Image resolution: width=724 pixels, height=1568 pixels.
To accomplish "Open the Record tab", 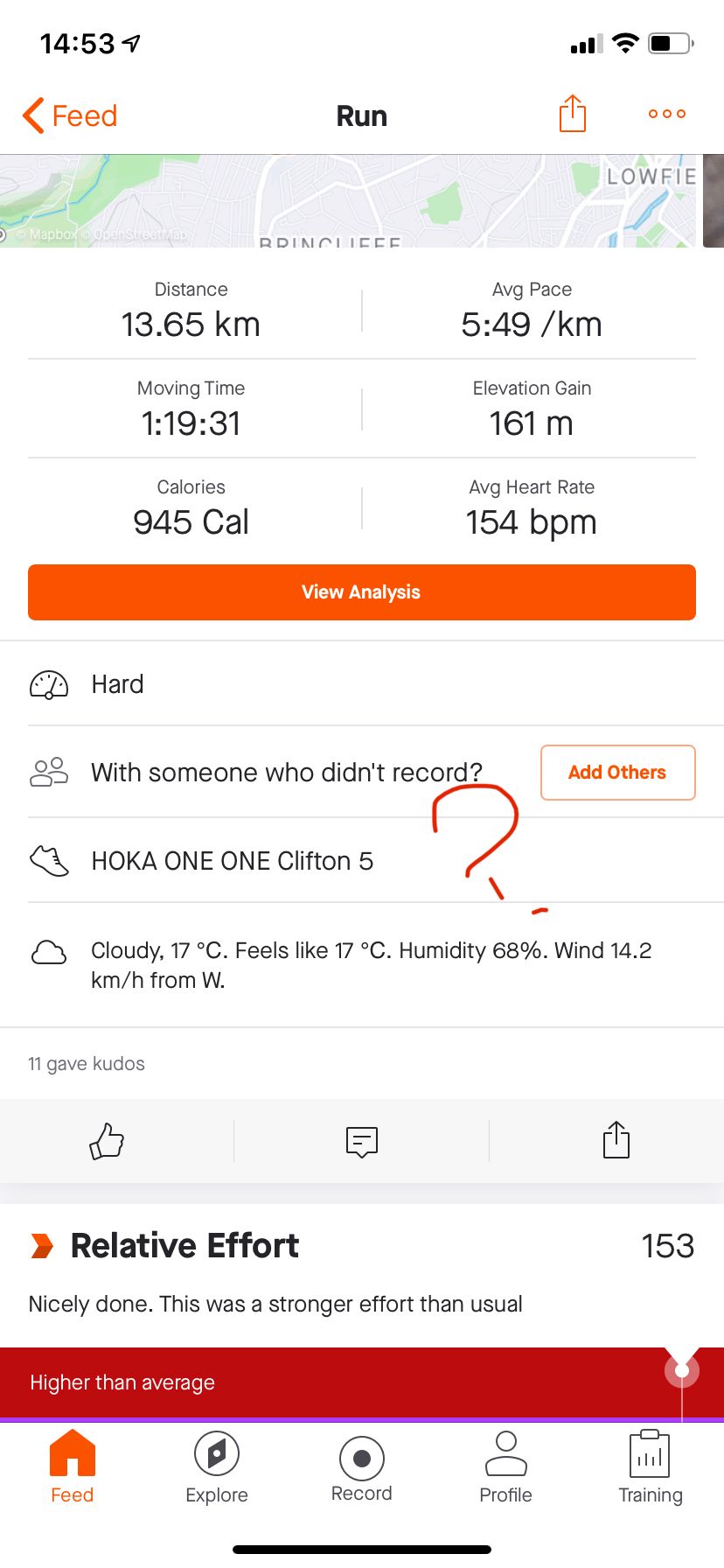I will pos(361,1468).
